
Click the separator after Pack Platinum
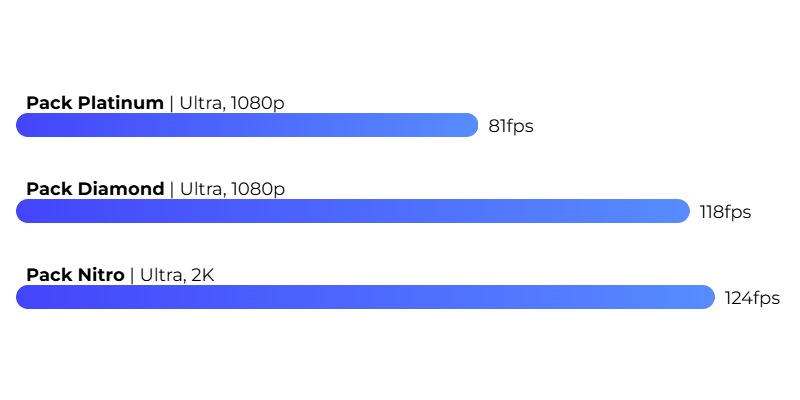click(171, 104)
